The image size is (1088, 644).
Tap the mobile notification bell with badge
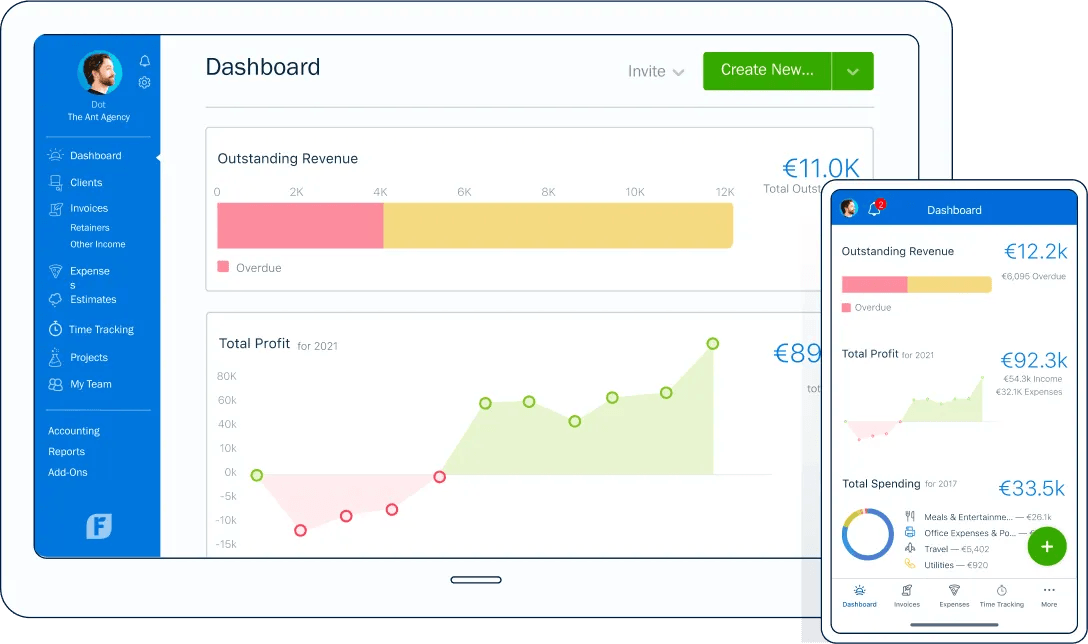tap(876, 207)
